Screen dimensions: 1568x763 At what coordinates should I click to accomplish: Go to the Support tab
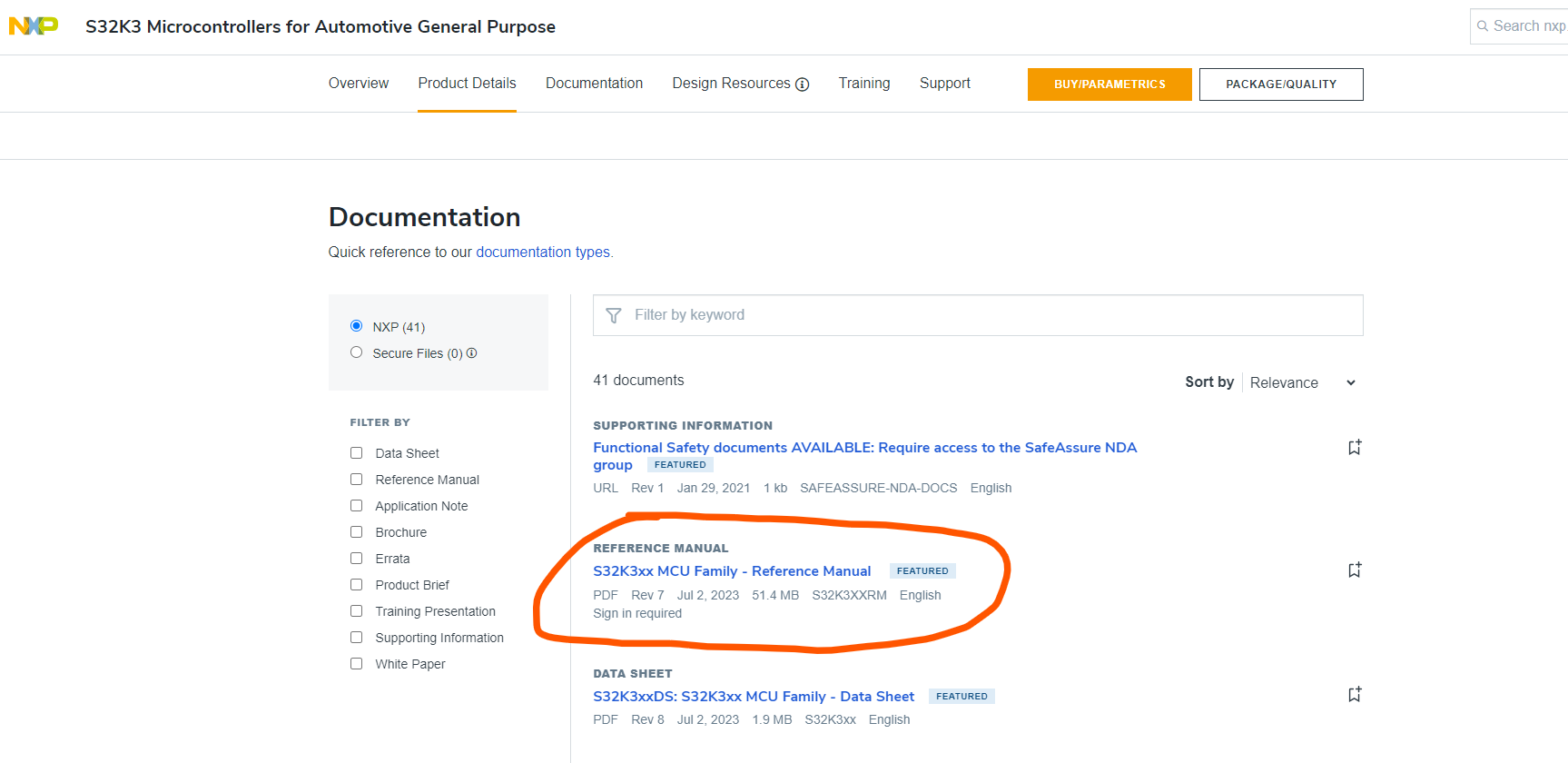point(944,84)
